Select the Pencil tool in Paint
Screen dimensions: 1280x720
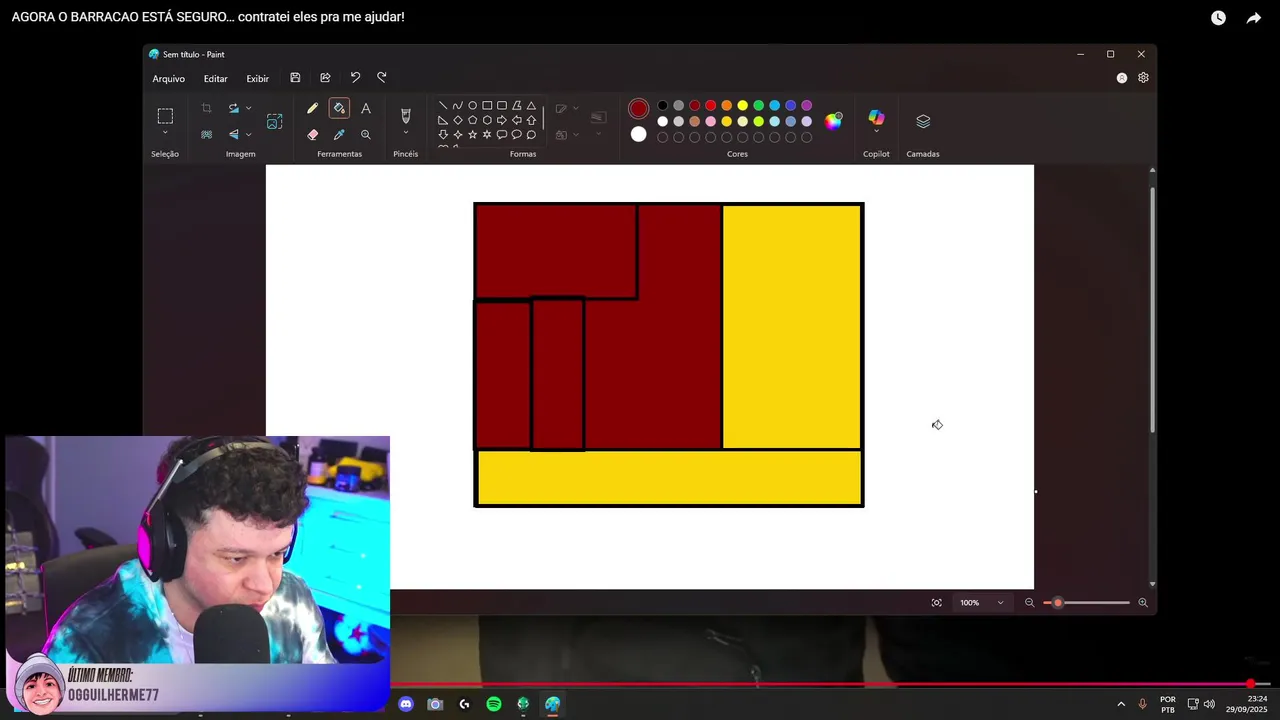point(312,108)
